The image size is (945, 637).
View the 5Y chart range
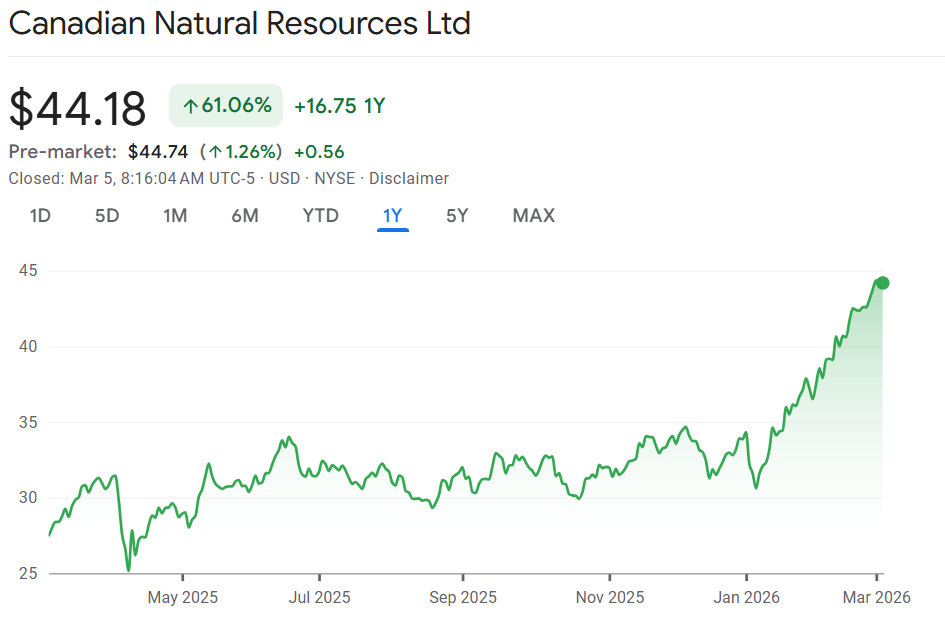[457, 215]
